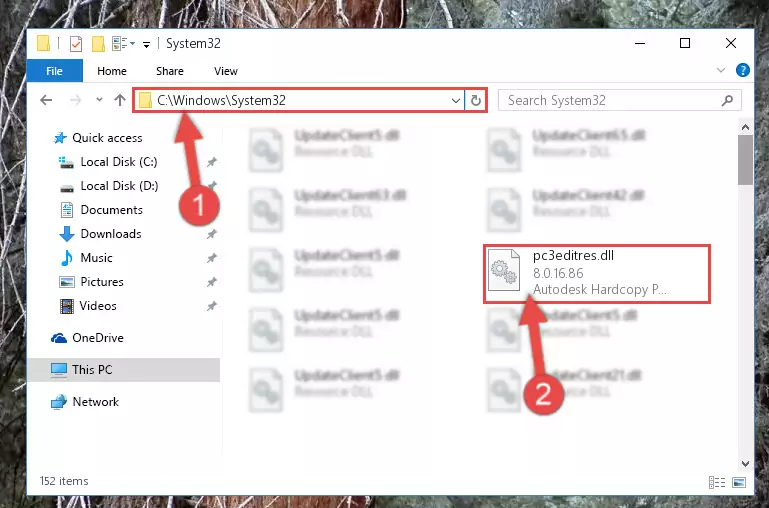Click the Quick access star icon

pyautogui.click(x=60, y=138)
